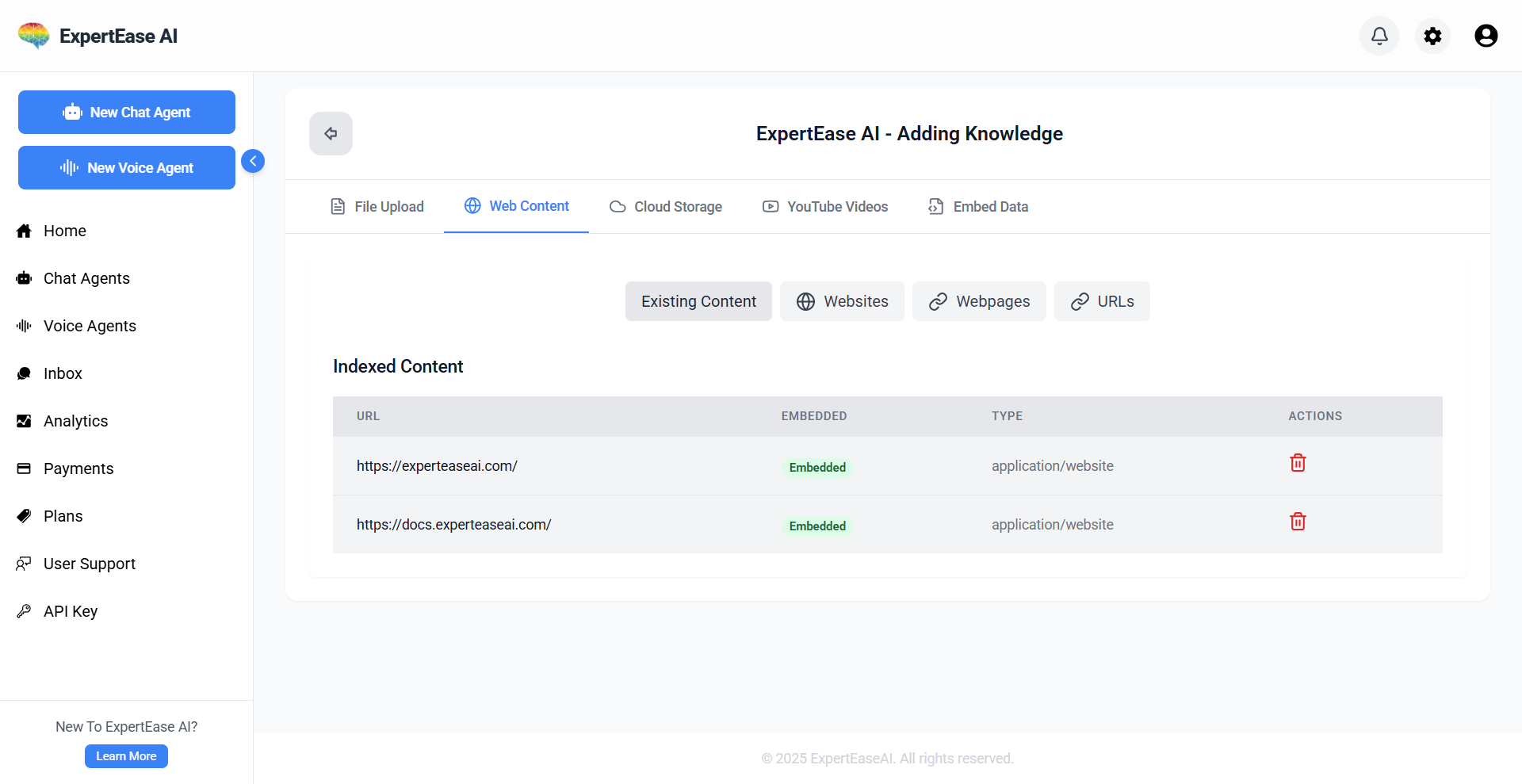Click the back arrow button
The image size is (1522, 784).
click(x=331, y=133)
